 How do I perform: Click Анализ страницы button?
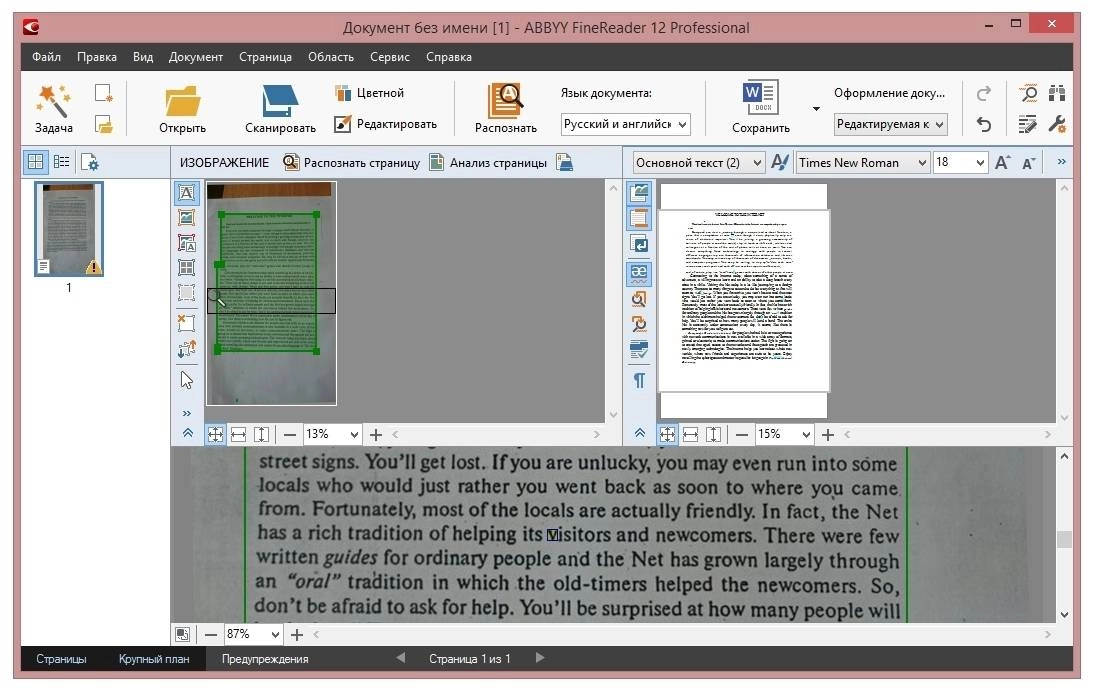(487, 162)
